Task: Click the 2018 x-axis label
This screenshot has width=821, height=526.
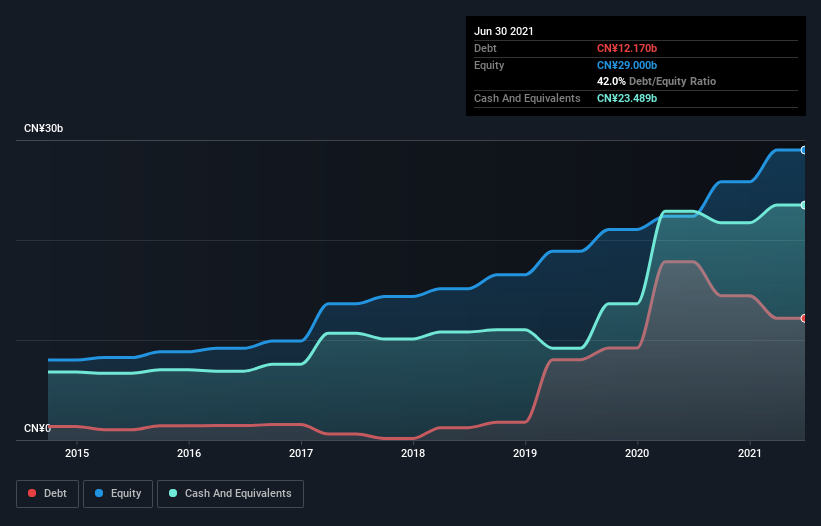Action: (413, 453)
